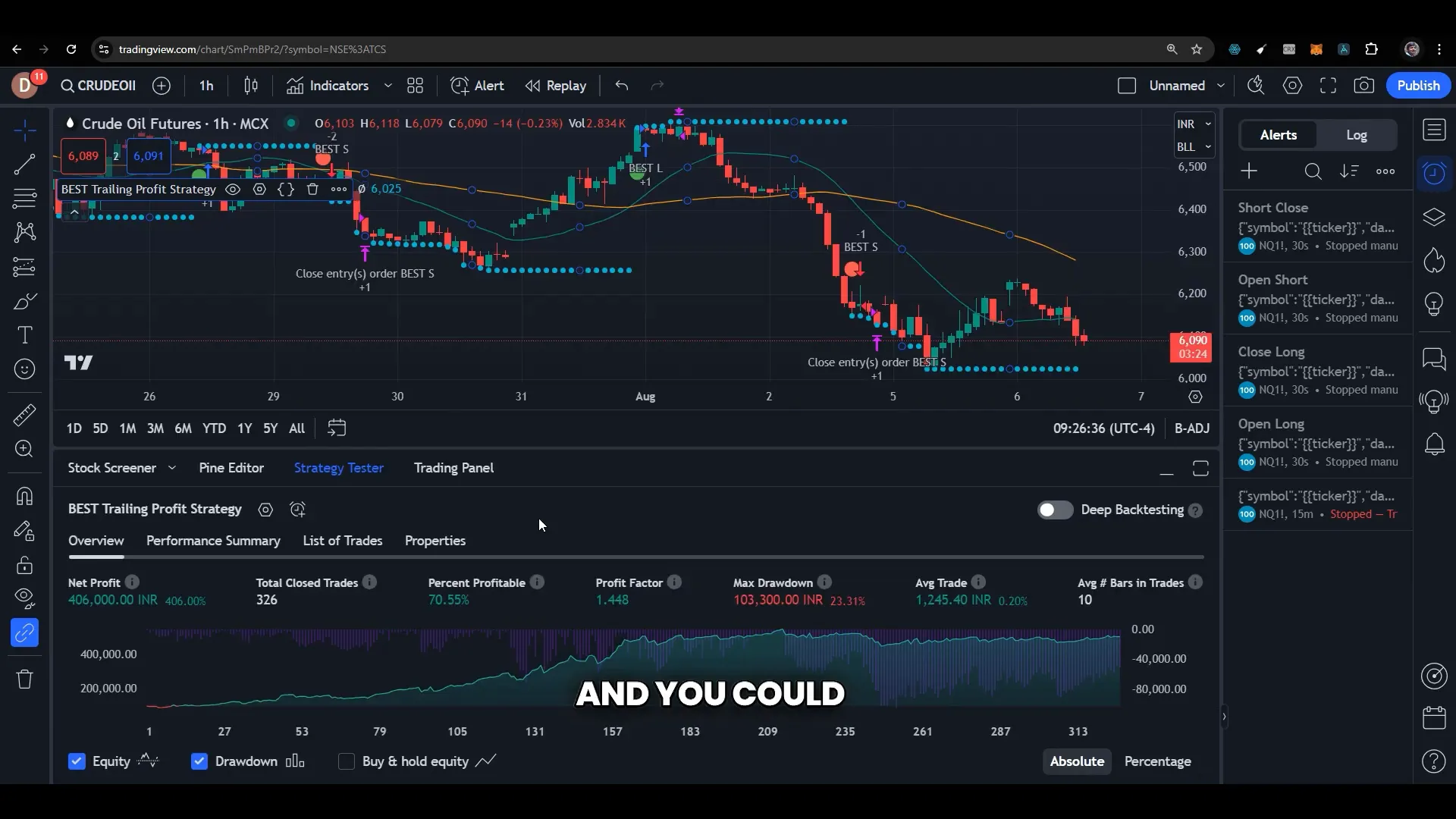This screenshot has width=1456, height=819.
Task: Open alerts sort options
Action: click(1348, 171)
